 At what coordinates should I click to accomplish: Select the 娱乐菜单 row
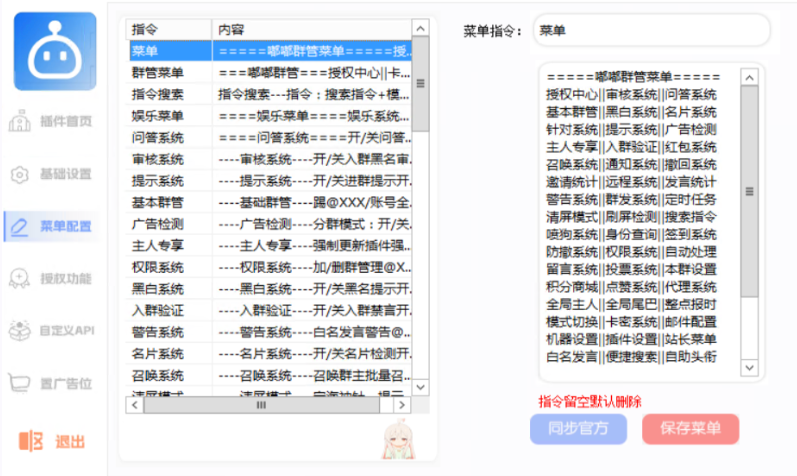[269, 116]
